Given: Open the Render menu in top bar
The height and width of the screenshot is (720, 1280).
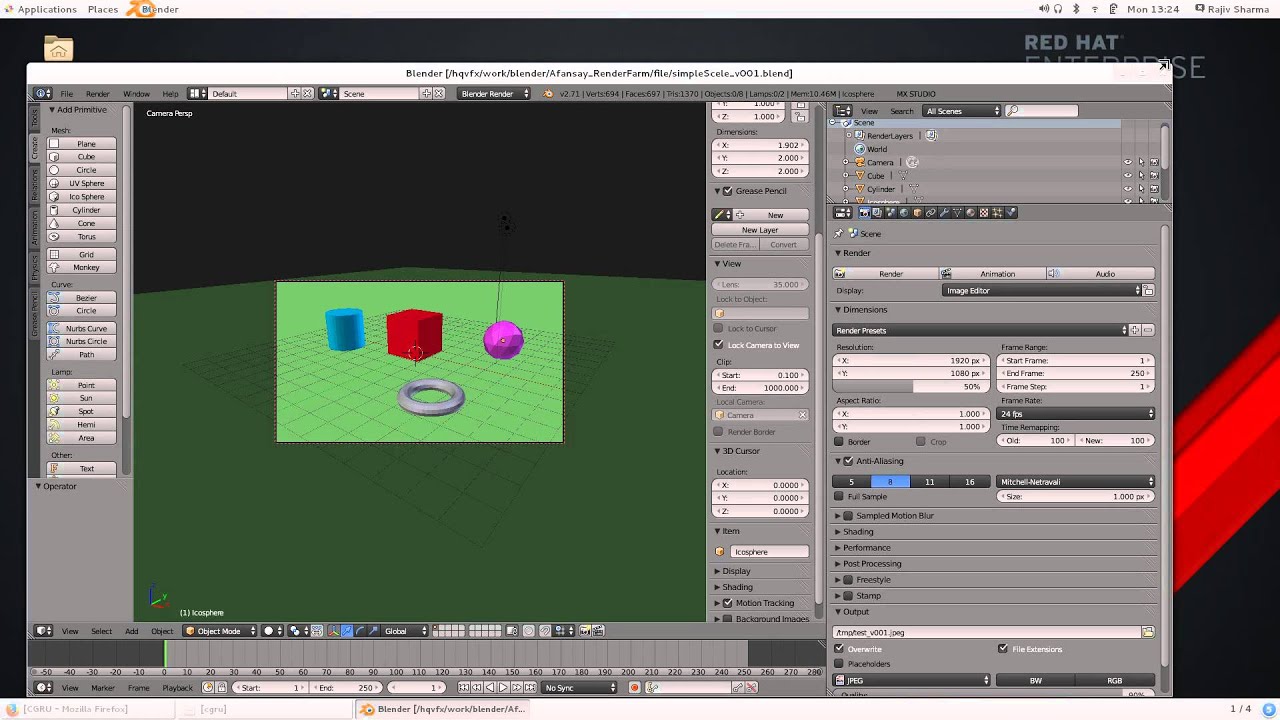Looking at the screenshot, I should [x=97, y=93].
